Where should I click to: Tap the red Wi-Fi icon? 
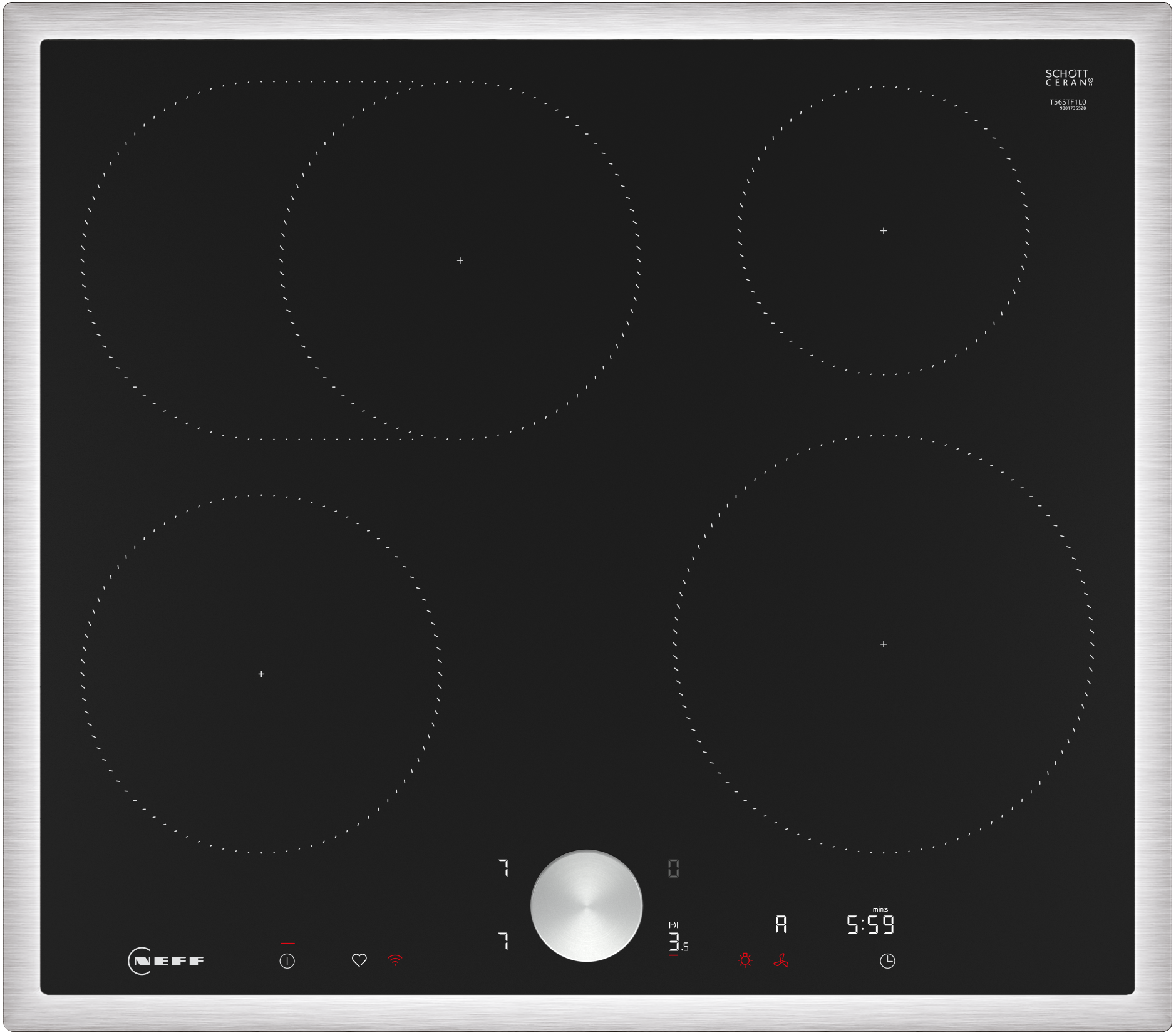395,960
